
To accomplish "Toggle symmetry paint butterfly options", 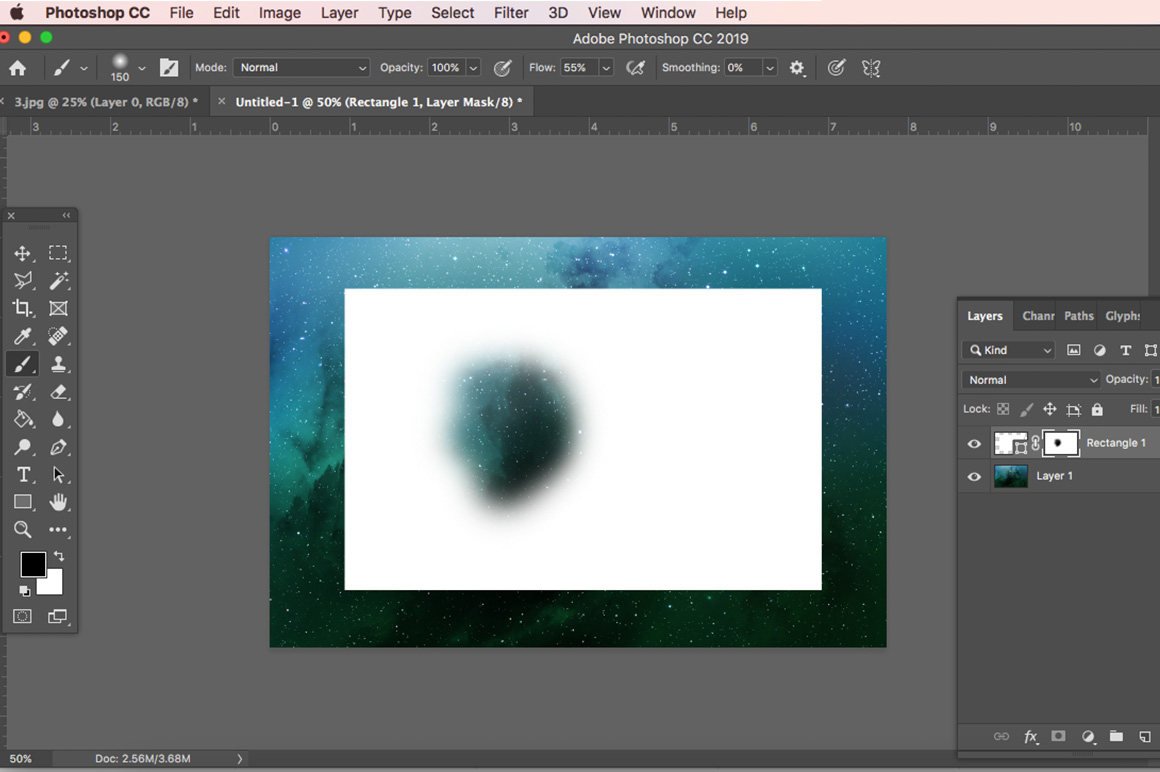I will [x=871, y=68].
